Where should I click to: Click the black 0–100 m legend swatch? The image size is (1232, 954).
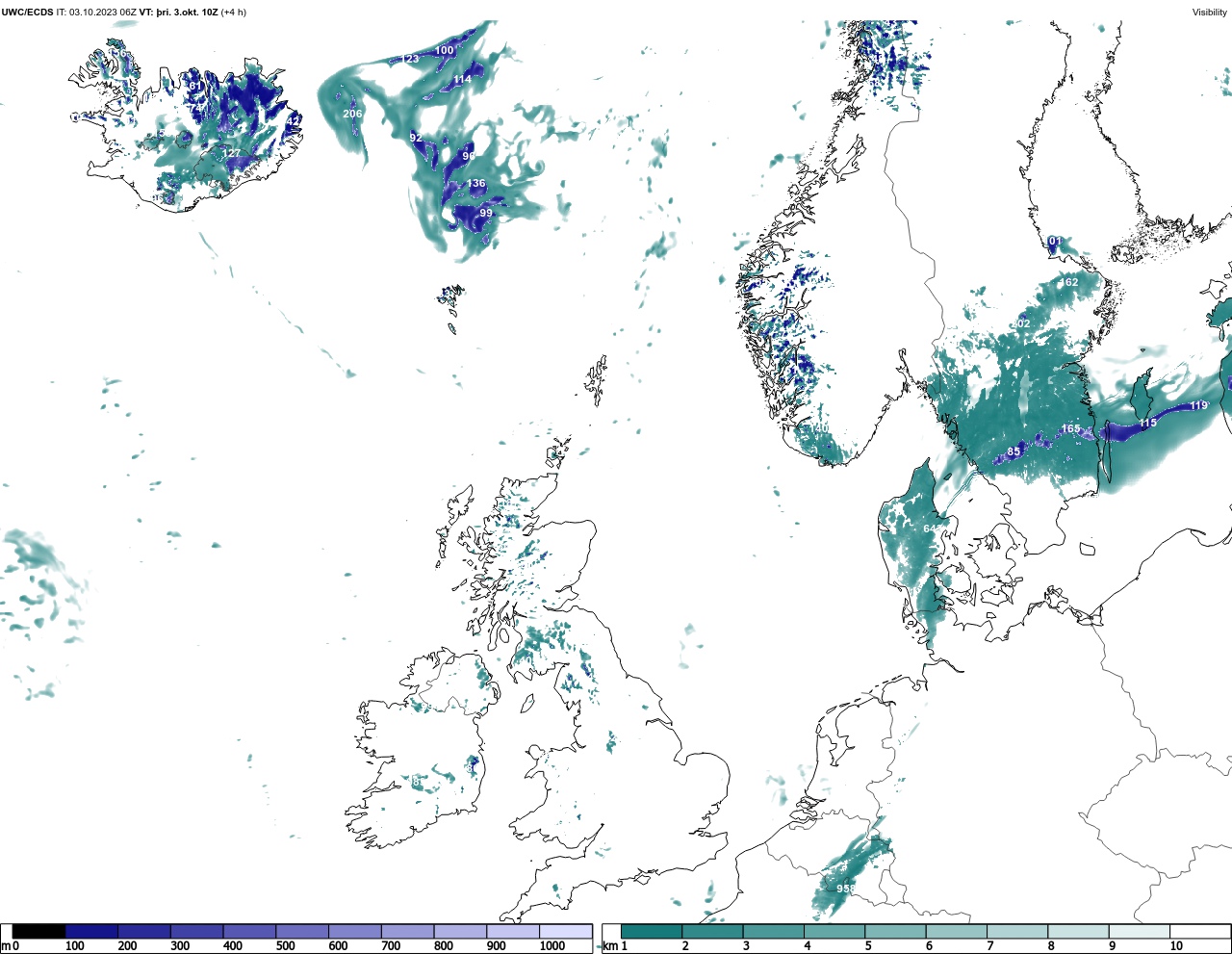[x=39, y=932]
